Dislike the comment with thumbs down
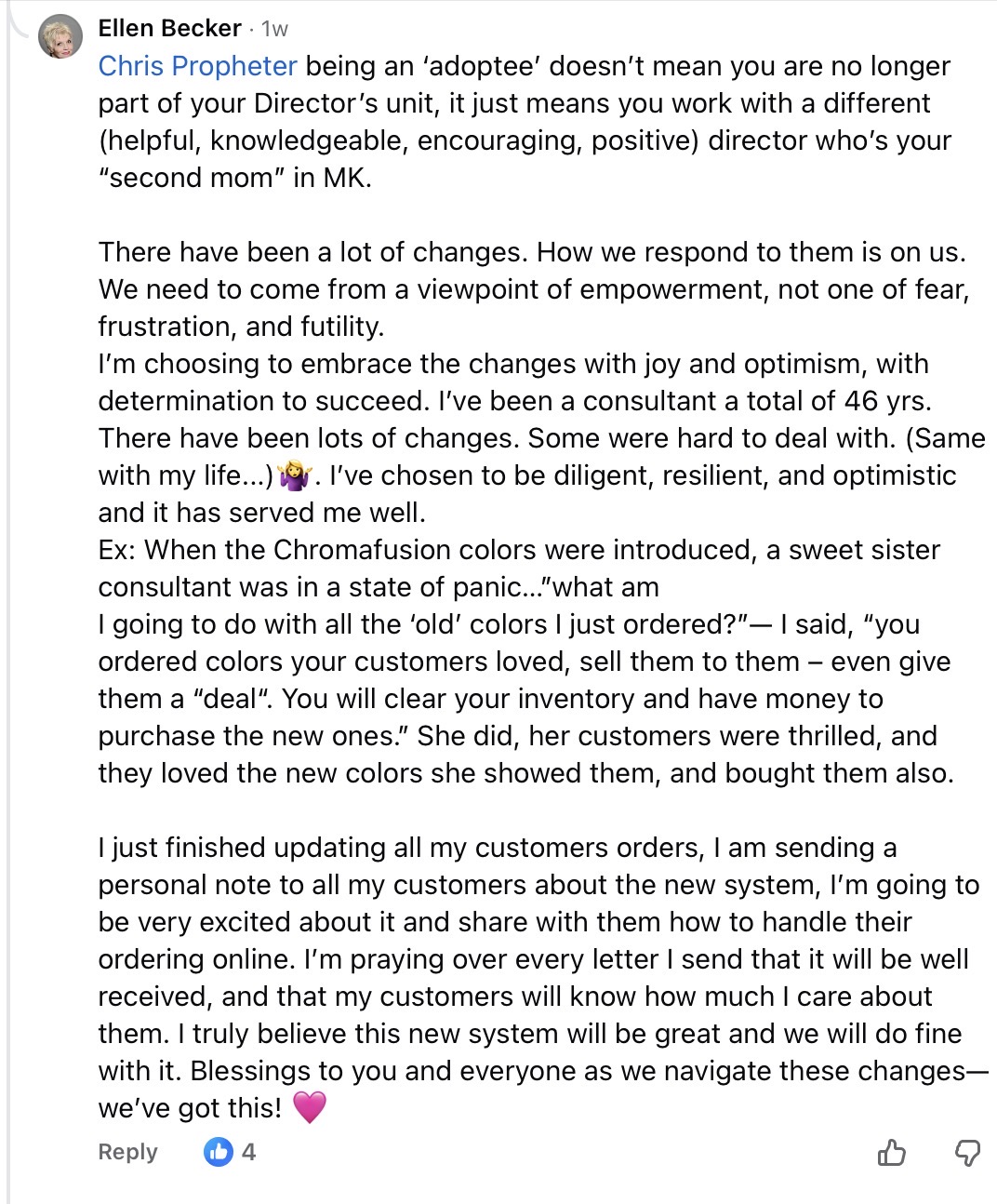 967,1153
